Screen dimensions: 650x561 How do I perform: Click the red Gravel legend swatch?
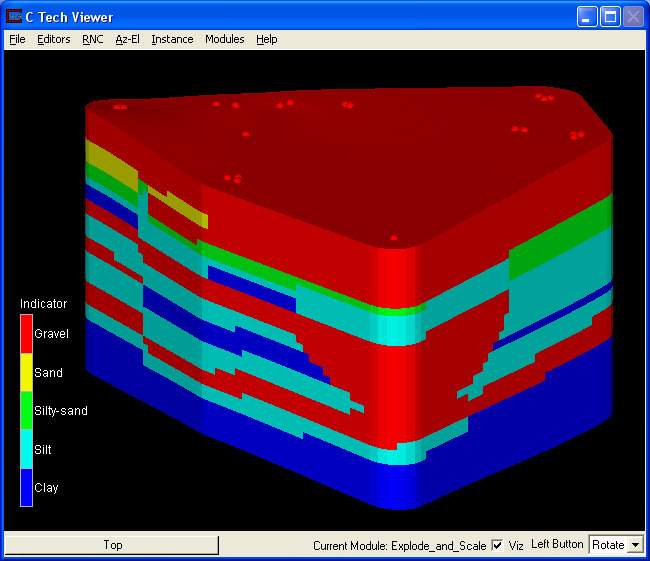(26, 334)
